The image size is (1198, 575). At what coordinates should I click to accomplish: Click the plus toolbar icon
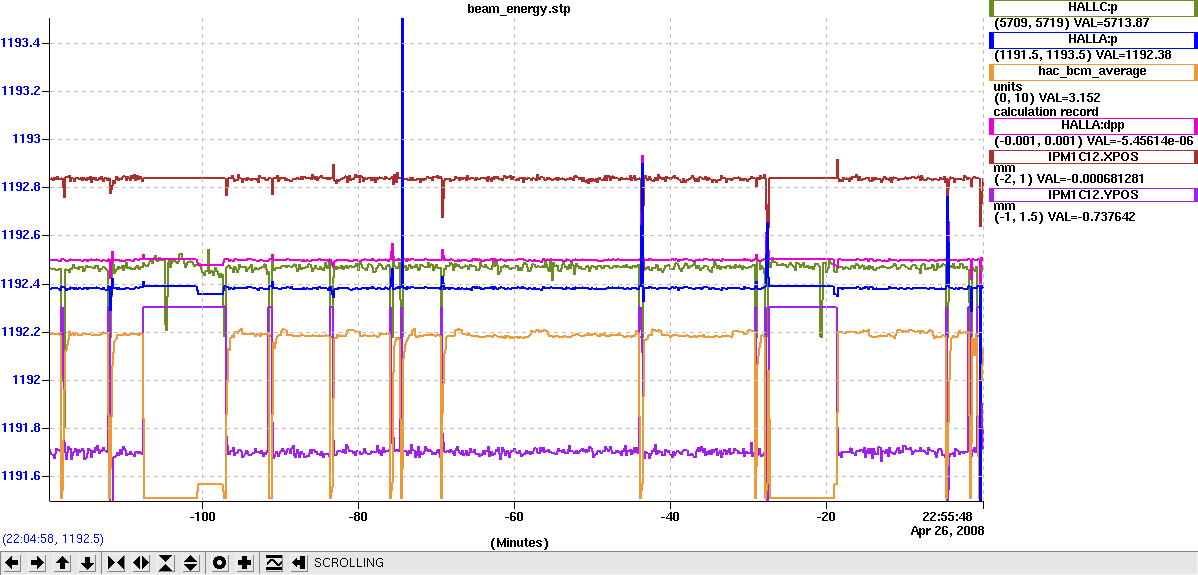[x=244, y=563]
